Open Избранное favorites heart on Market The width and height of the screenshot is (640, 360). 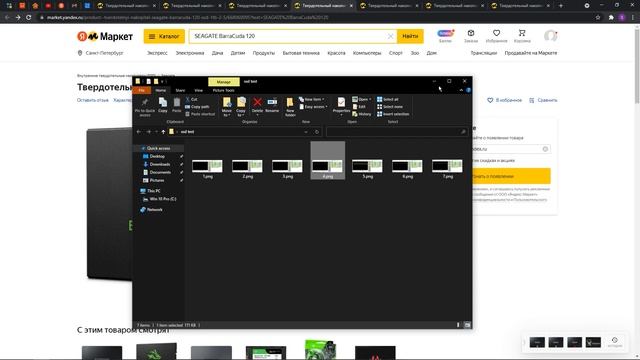(496, 36)
